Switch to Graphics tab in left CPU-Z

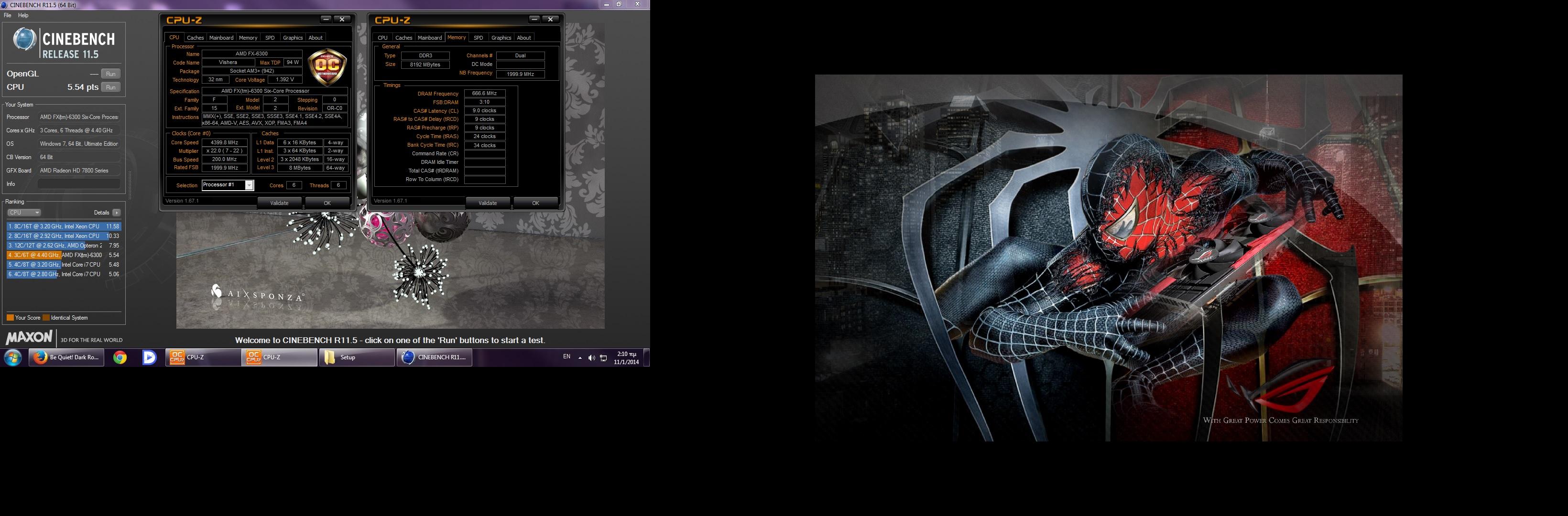coord(293,38)
